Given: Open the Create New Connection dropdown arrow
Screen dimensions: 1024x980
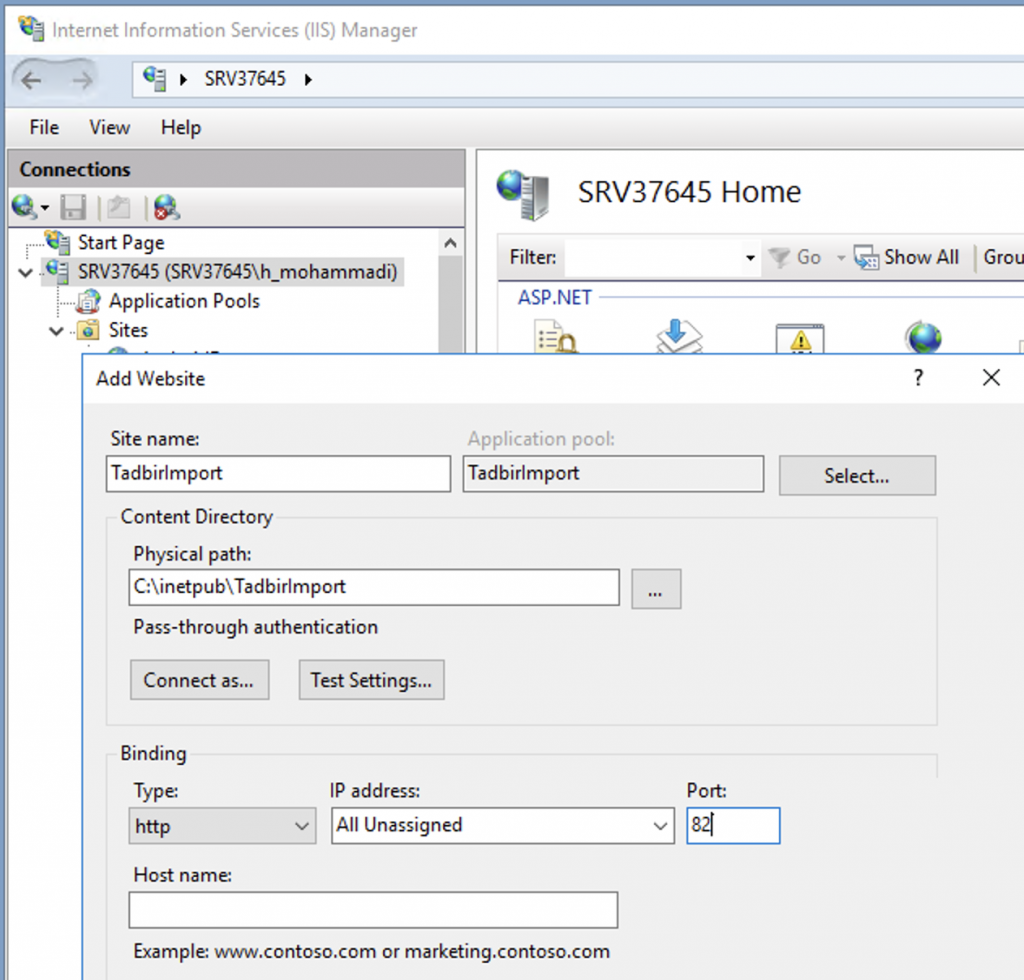Looking at the screenshot, I should coord(44,208).
